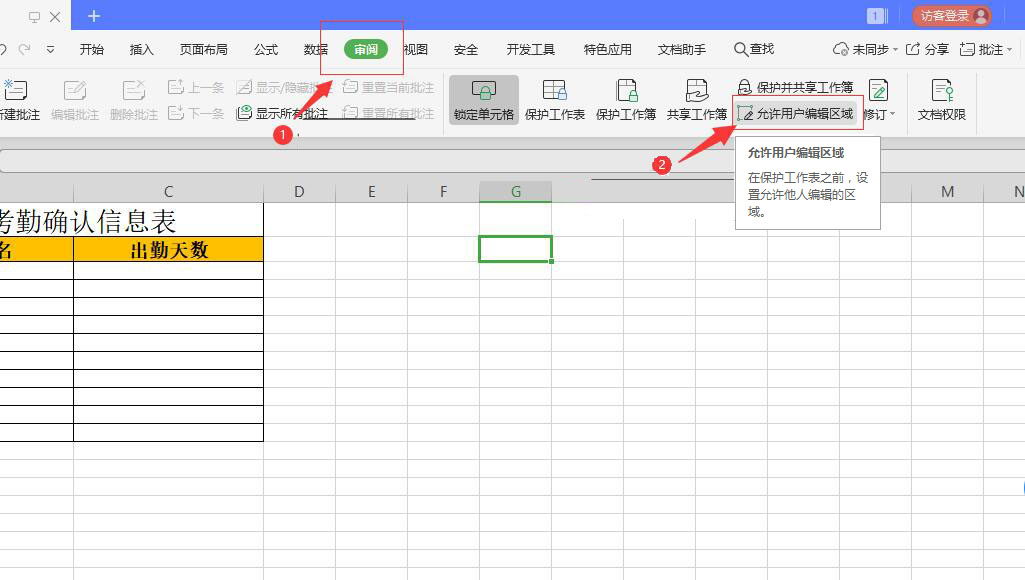Screen dimensions: 1025x580
Task: Click Protect Sheet (保护工作表) icon
Action: [554, 90]
